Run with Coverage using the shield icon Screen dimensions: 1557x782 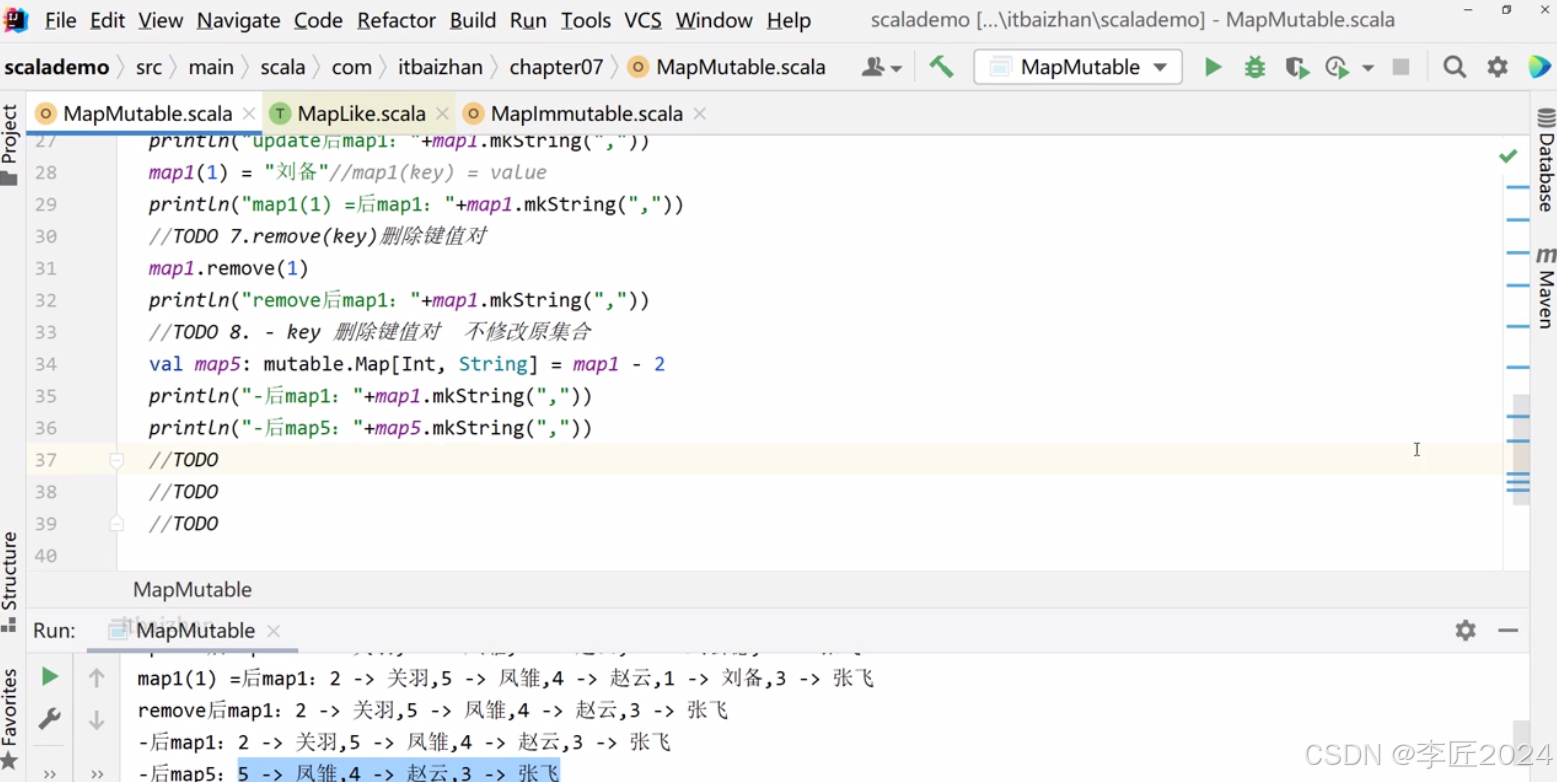click(1297, 67)
